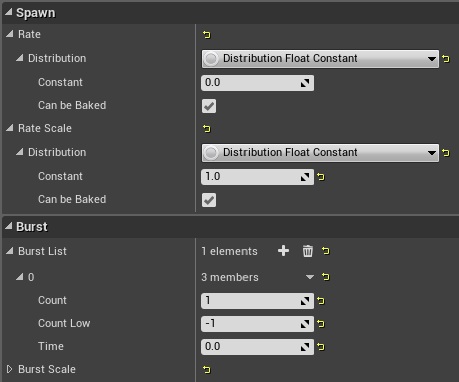This screenshot has height=382, width=459.
Task: Open burst element 0 options arrow
Action: (x=310, y=277)
